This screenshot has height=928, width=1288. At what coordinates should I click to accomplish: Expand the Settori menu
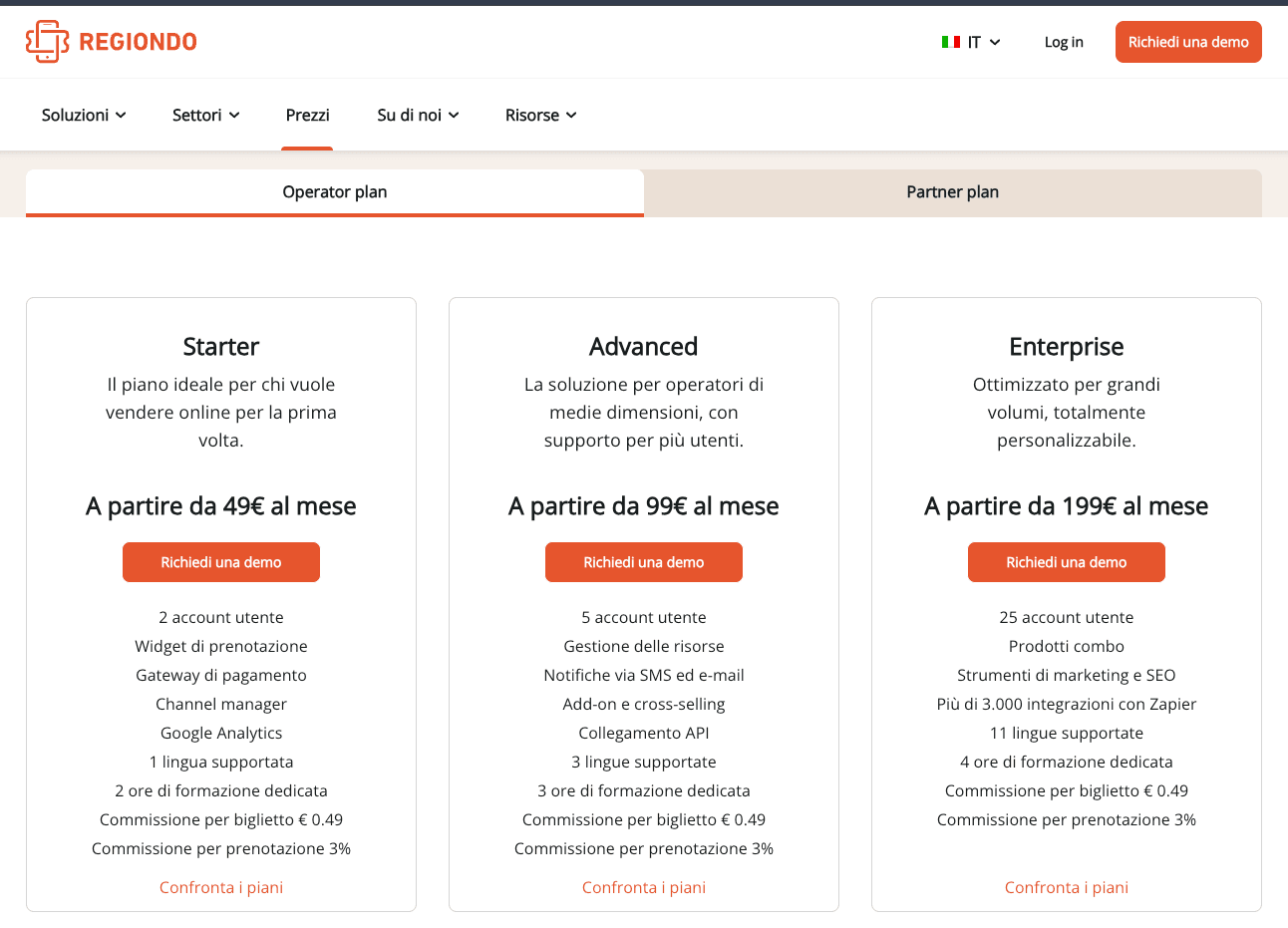(x=204, y=115)
